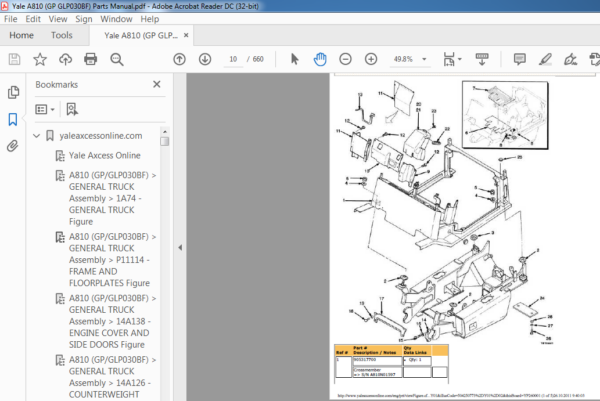
Task: Click the Crossmember description cell
Action: (377, 372)
